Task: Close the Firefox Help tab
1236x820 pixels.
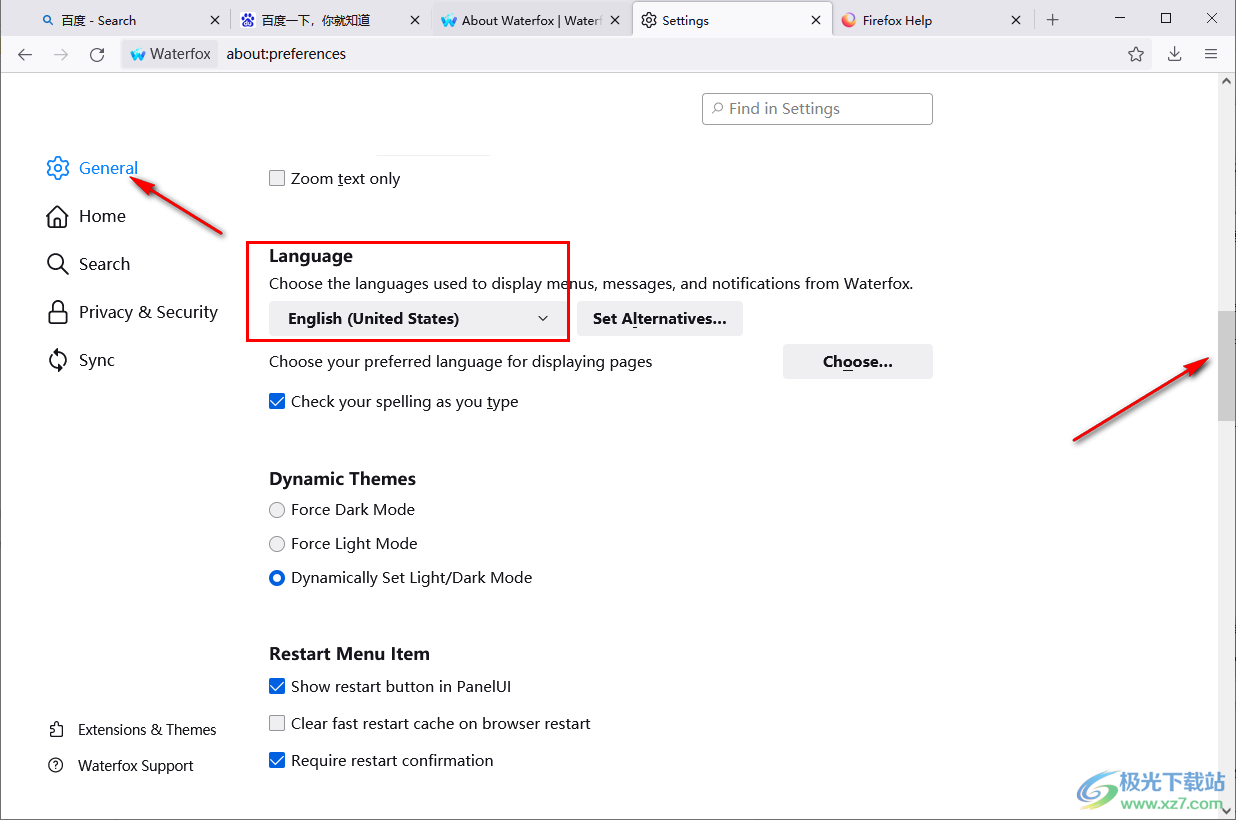Action: pyautogui.click(x=1016, y=20)
